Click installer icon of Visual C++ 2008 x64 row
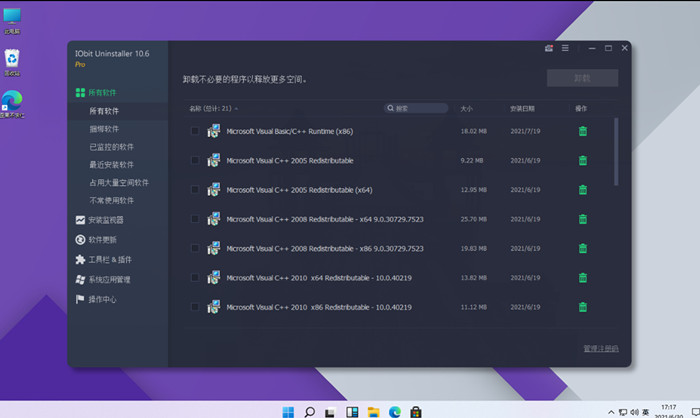700x418 pixels. click(214, 219)
